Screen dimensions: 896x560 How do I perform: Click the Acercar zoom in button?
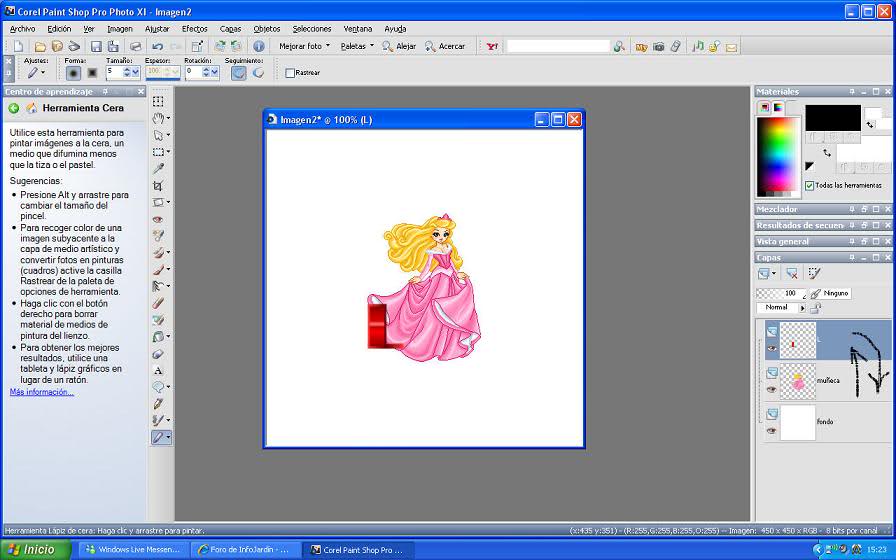click(x=445, y=46)
